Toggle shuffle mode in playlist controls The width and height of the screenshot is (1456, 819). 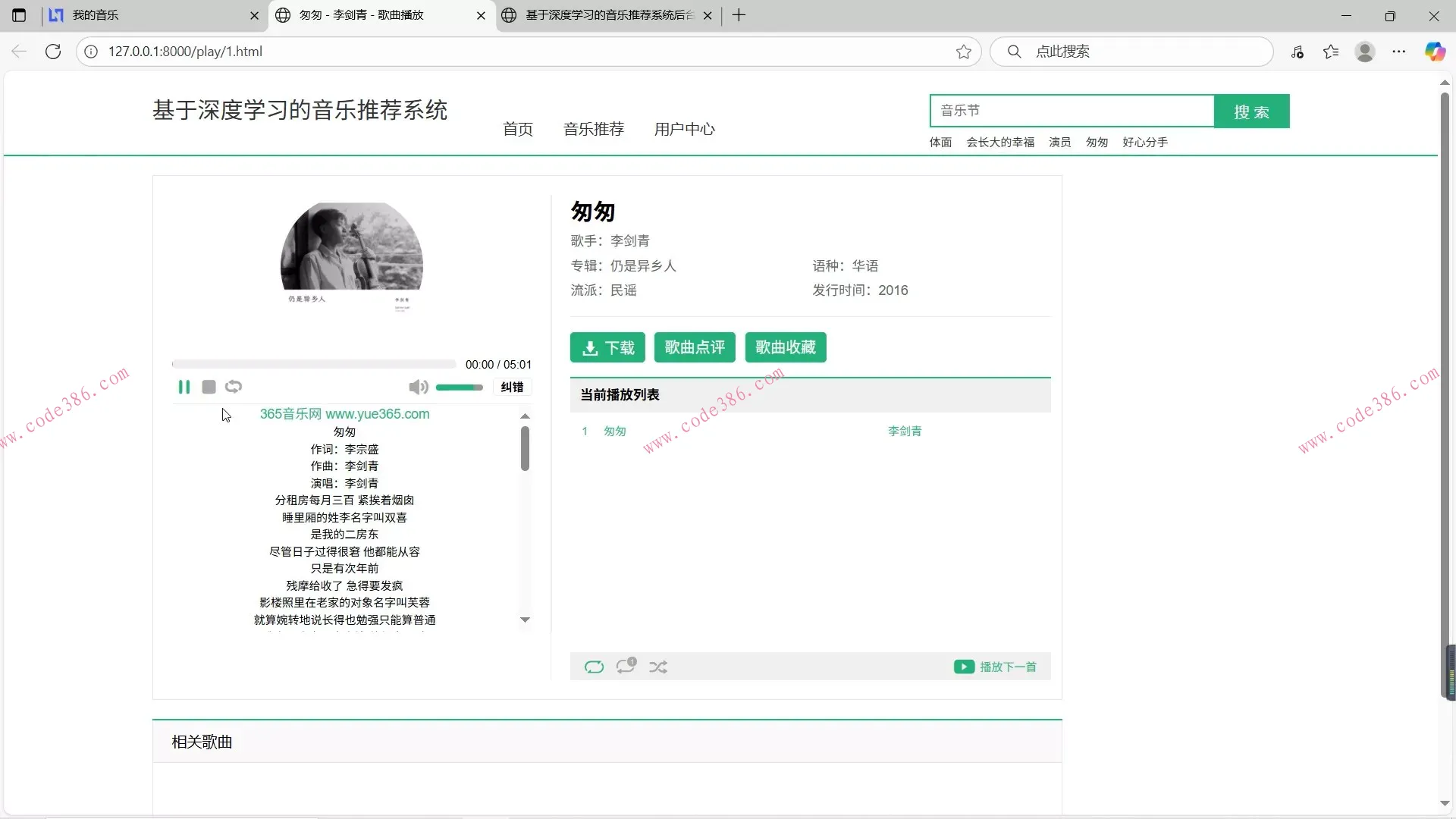[658, 667]
